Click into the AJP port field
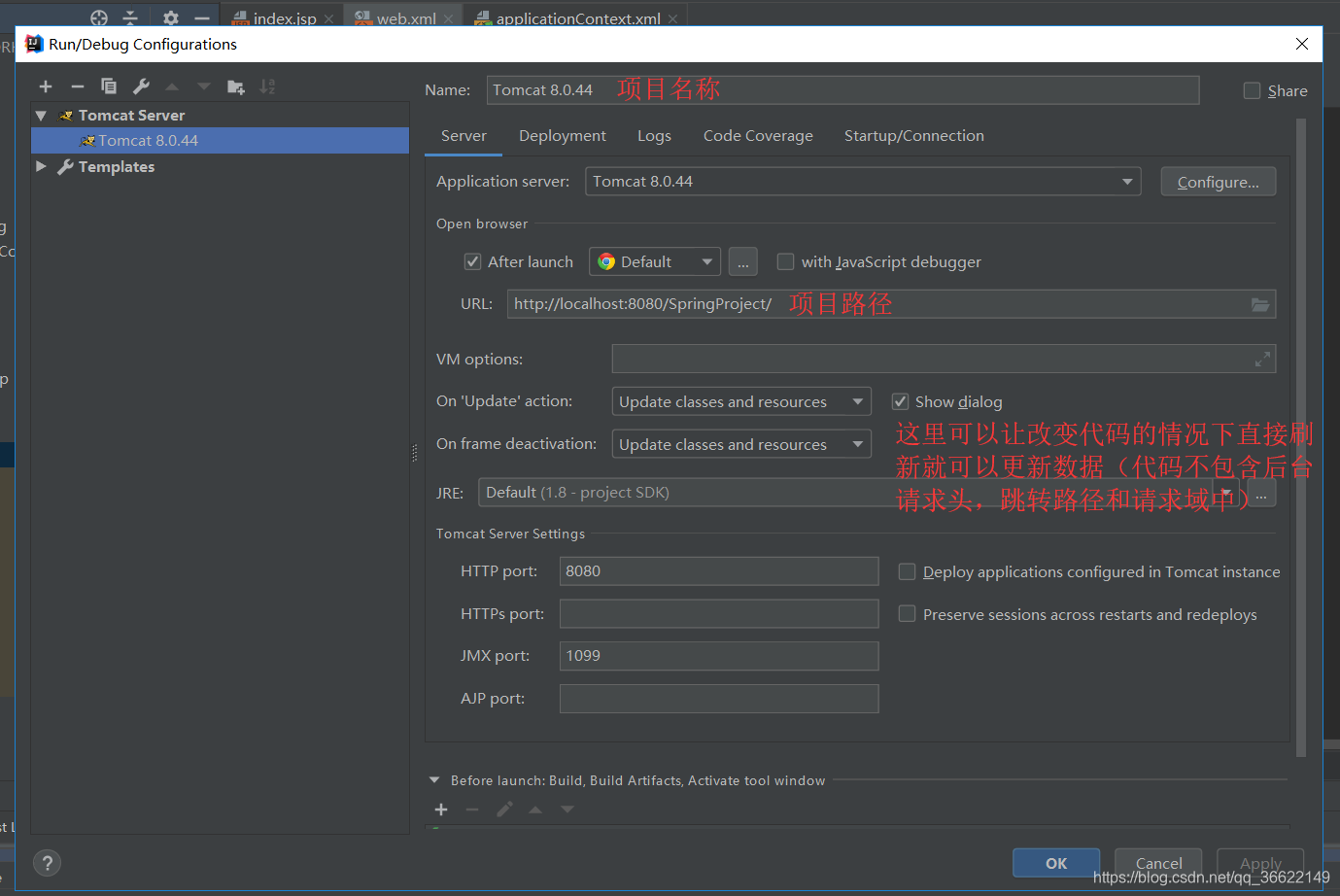1340x896 pixels. coord(719,699)
